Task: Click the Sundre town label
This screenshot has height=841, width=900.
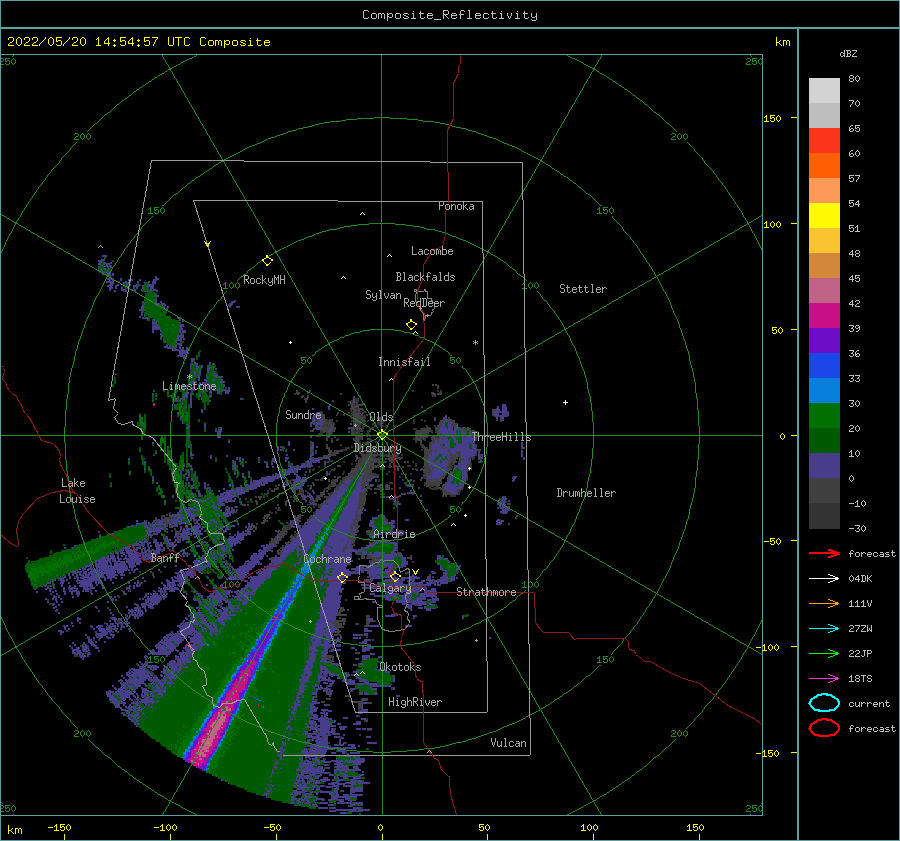Action: 303,414
